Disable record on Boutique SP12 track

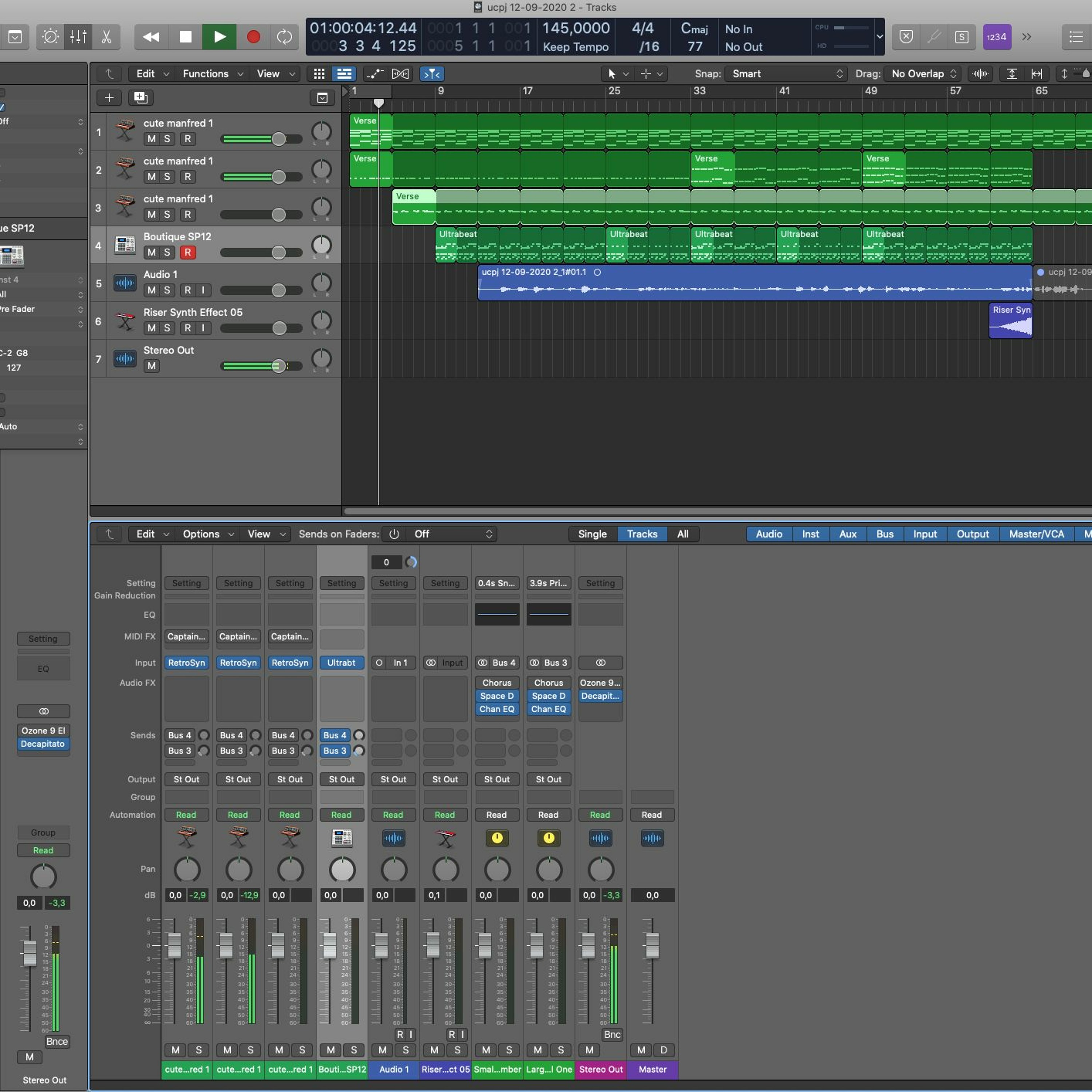coord(188,253)
